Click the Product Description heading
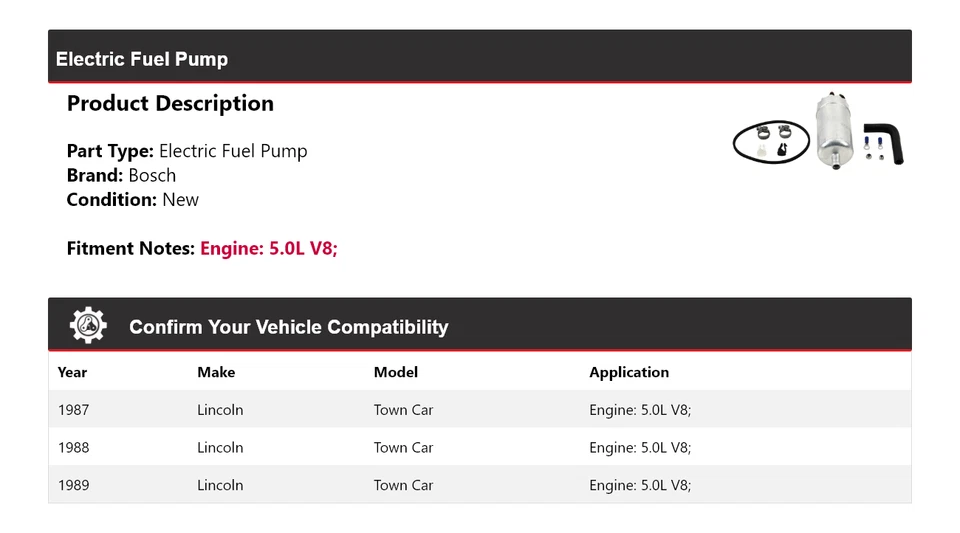The height and width of the screenshot is (533, 960). pyautogui.click(x=170, y=104)
